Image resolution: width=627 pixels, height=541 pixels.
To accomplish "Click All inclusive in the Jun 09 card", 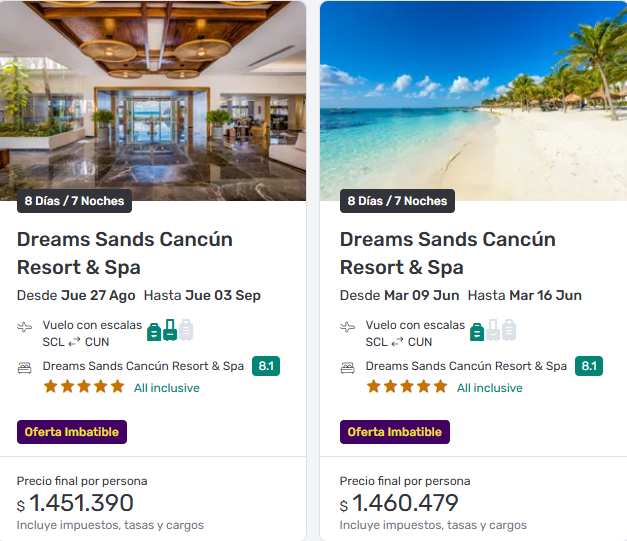I will 489,388.
